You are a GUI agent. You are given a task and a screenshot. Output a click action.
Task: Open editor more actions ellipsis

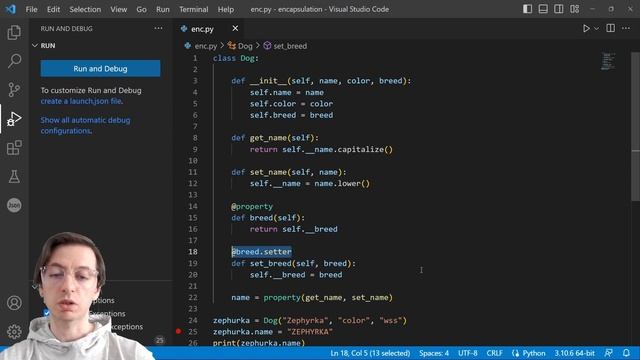point(626,28)
